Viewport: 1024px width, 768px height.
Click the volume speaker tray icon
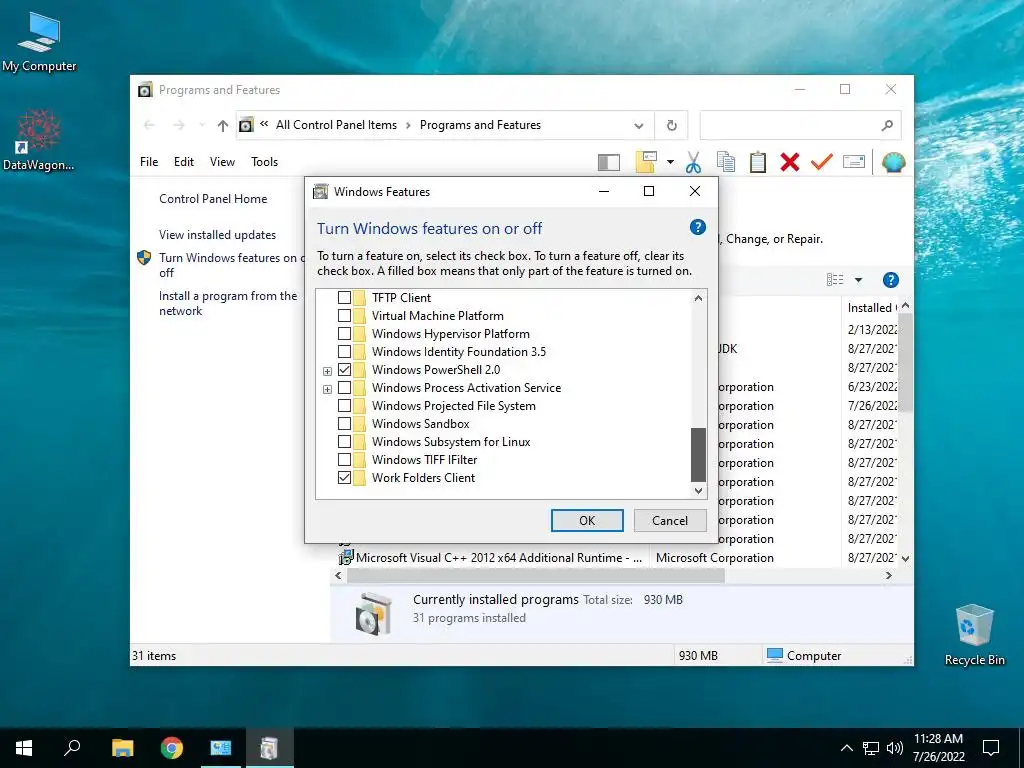[895, 748]
